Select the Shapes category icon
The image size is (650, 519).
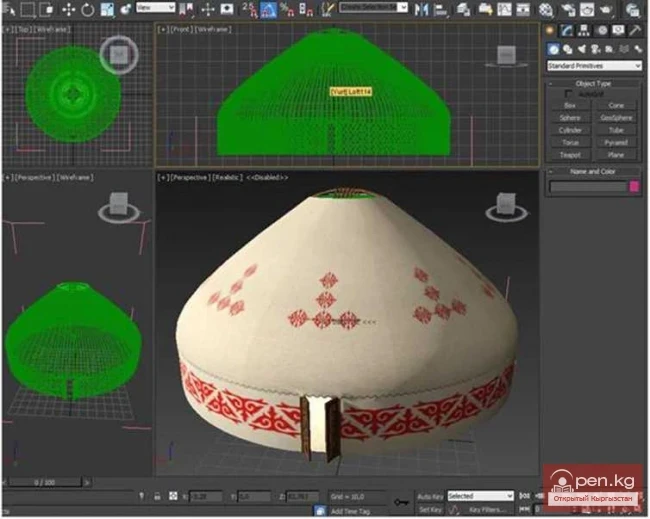coord(566,48)
